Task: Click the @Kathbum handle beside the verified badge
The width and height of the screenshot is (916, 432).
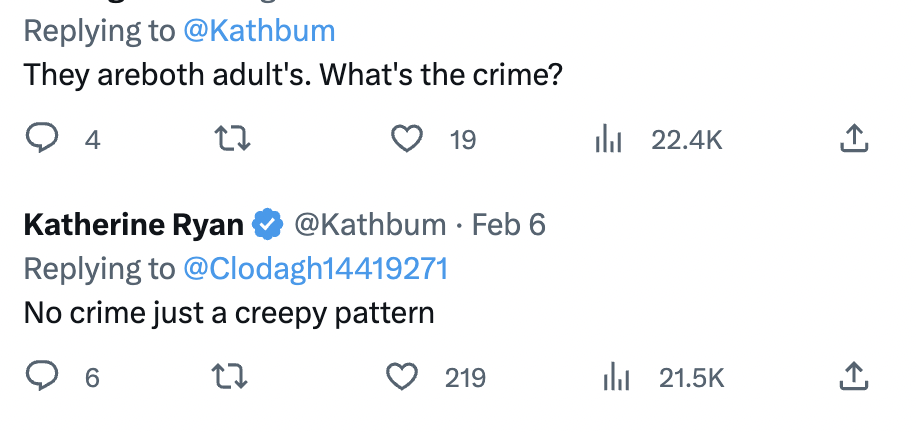Action: (370, 225)
